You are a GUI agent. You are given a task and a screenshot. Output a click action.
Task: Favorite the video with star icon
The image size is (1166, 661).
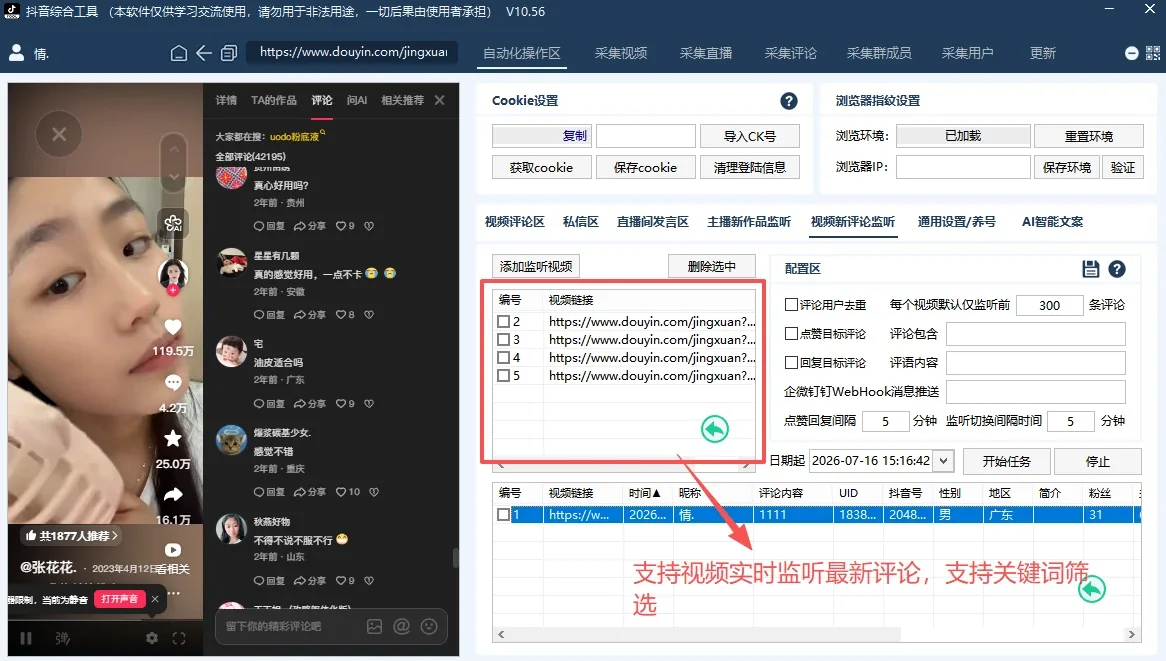click(x=173, y=439)
